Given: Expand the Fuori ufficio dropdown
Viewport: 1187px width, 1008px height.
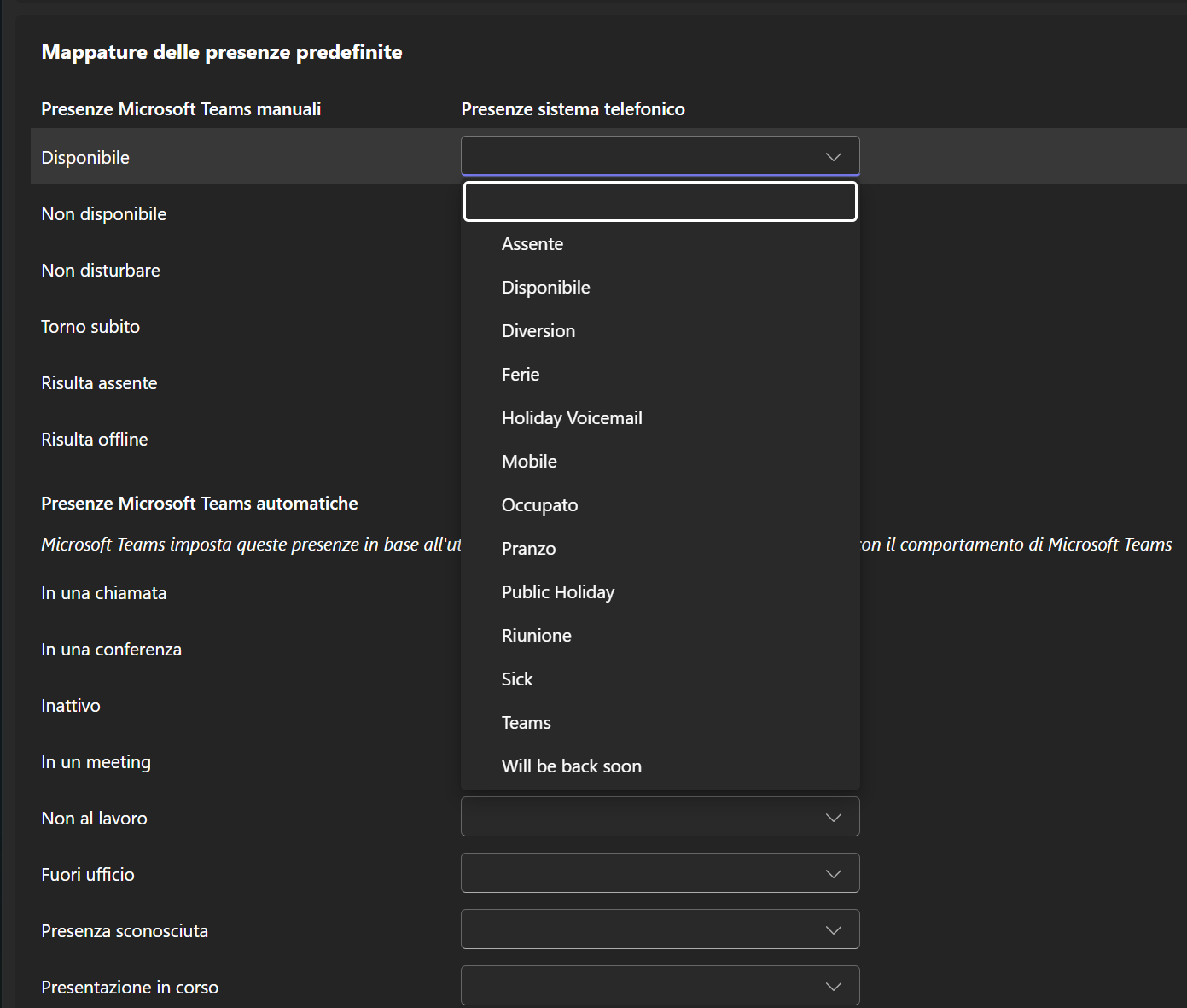Looking at the screenshot, I should (x=660, y=873).
